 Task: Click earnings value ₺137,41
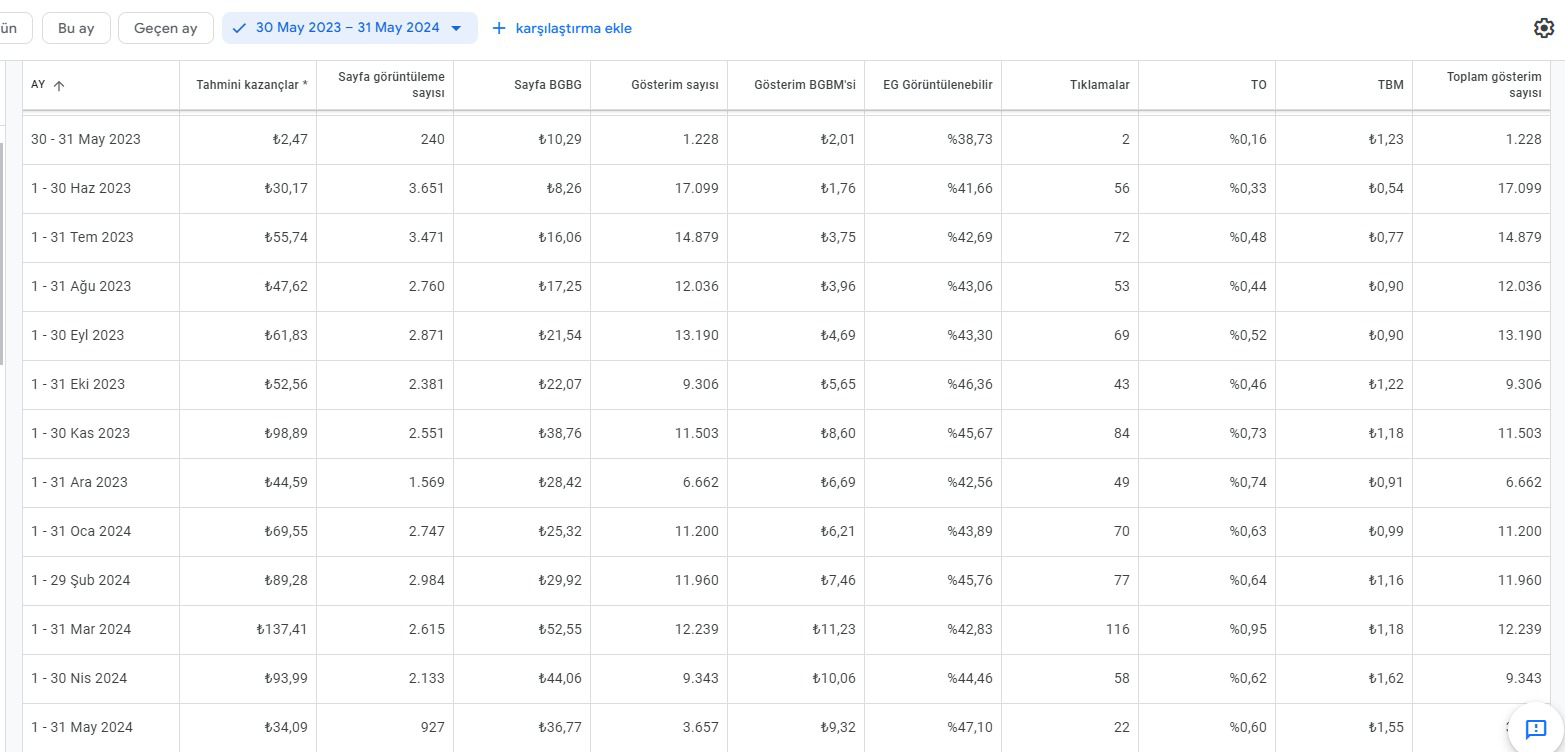pyautogui.click(x=282, y=630)
